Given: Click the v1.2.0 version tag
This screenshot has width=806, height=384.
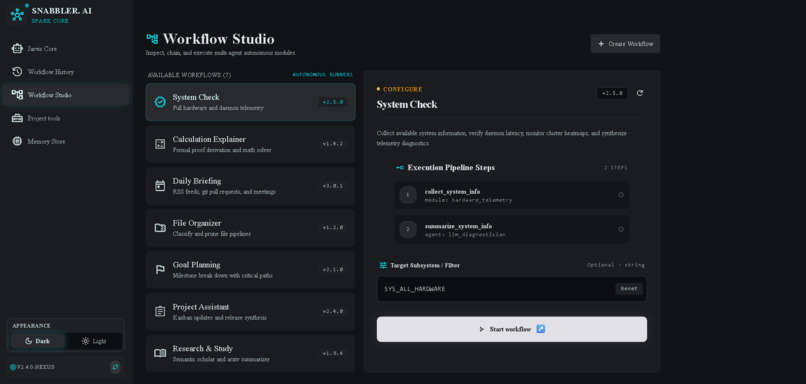Looking at the screenshot, I should coord(333,228).
